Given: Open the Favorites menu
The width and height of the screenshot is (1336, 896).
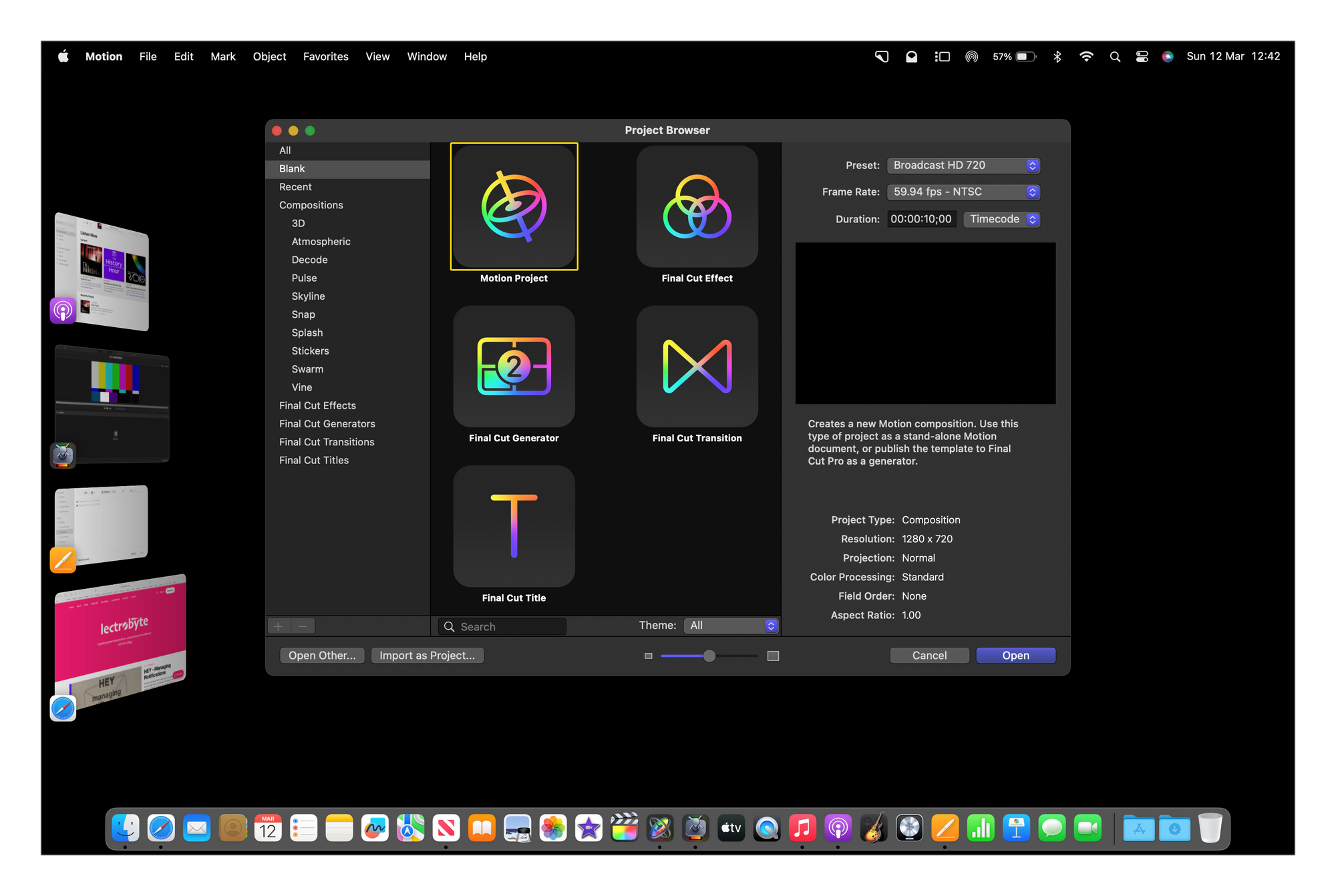Looking at the screenshot, I should [325, 57].
